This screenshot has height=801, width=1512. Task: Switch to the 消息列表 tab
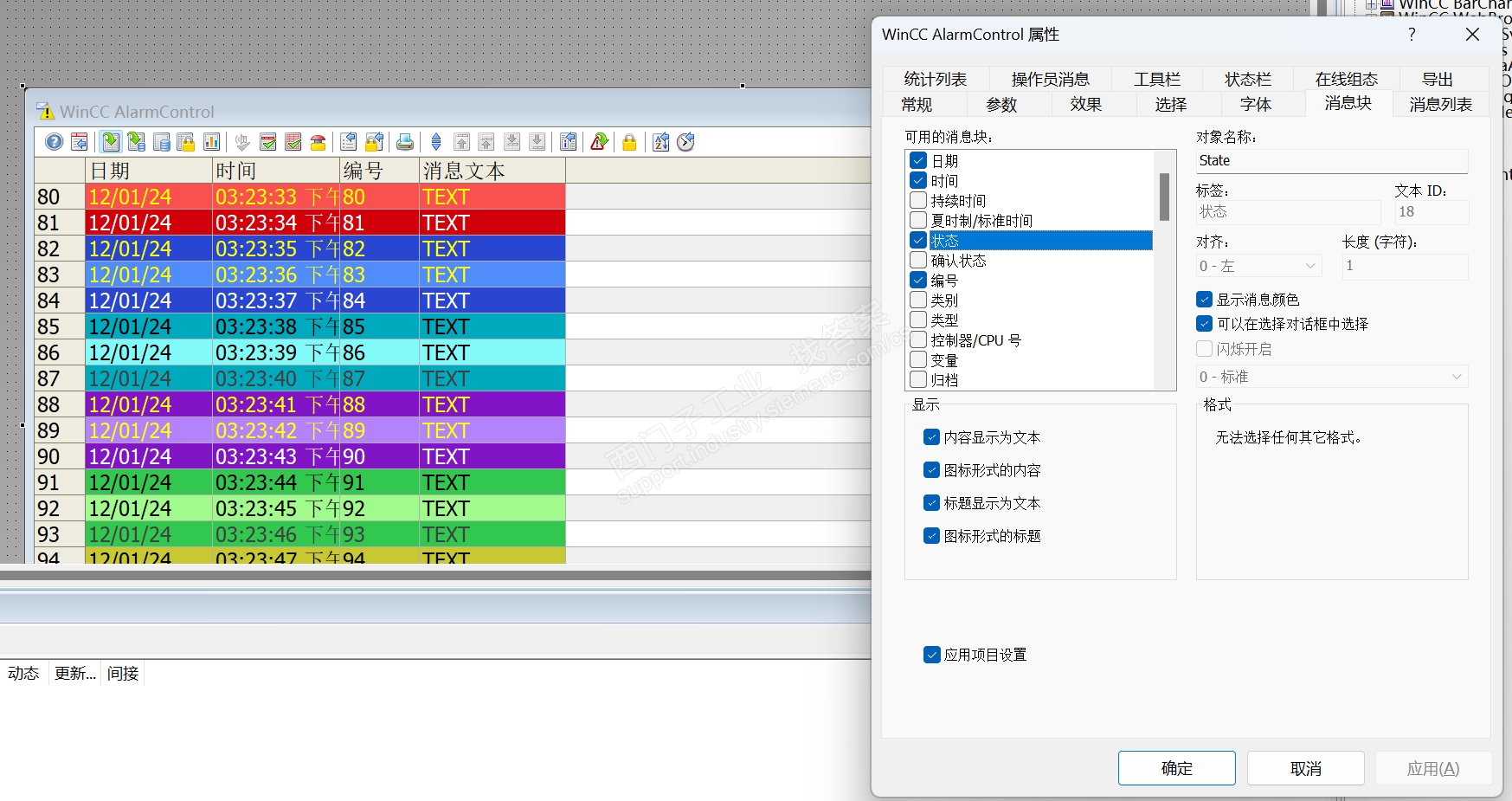pyautogui.click(x=1440, y=105)
